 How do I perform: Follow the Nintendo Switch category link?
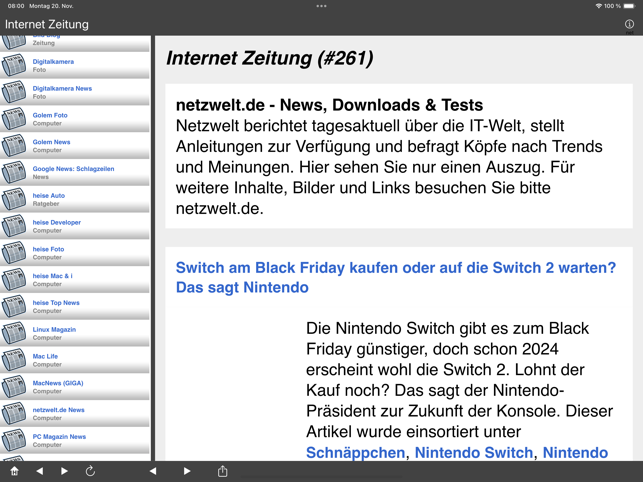coord(474,452)
